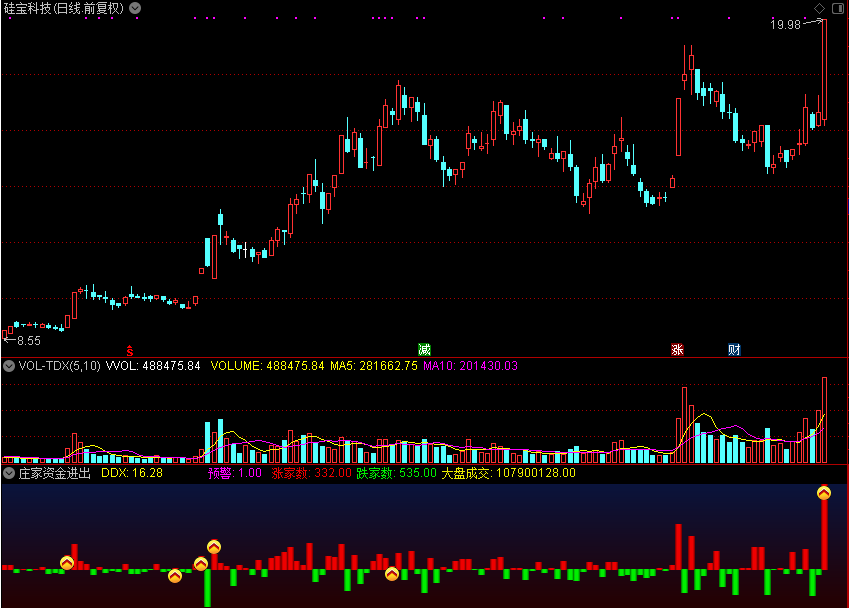Click the MA5: 281662.75 label

(374, 366)
